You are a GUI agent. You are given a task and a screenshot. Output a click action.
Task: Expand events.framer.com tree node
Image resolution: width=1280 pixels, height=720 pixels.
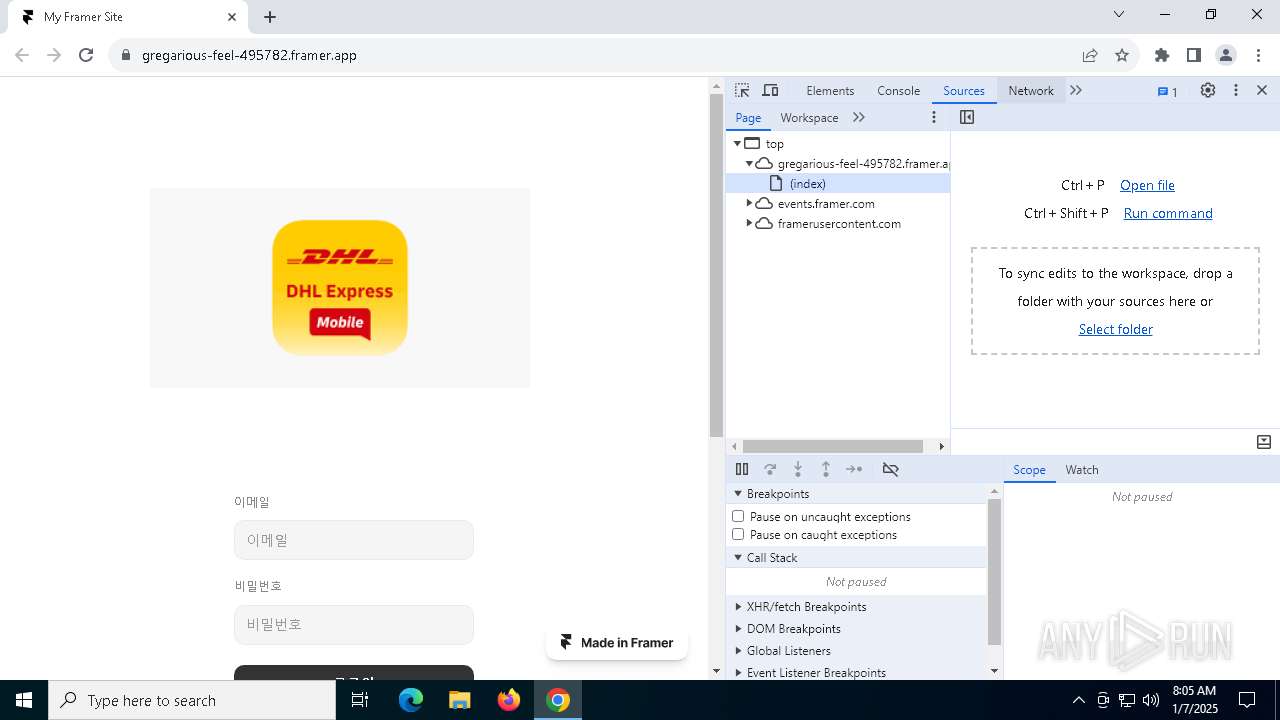749,203
